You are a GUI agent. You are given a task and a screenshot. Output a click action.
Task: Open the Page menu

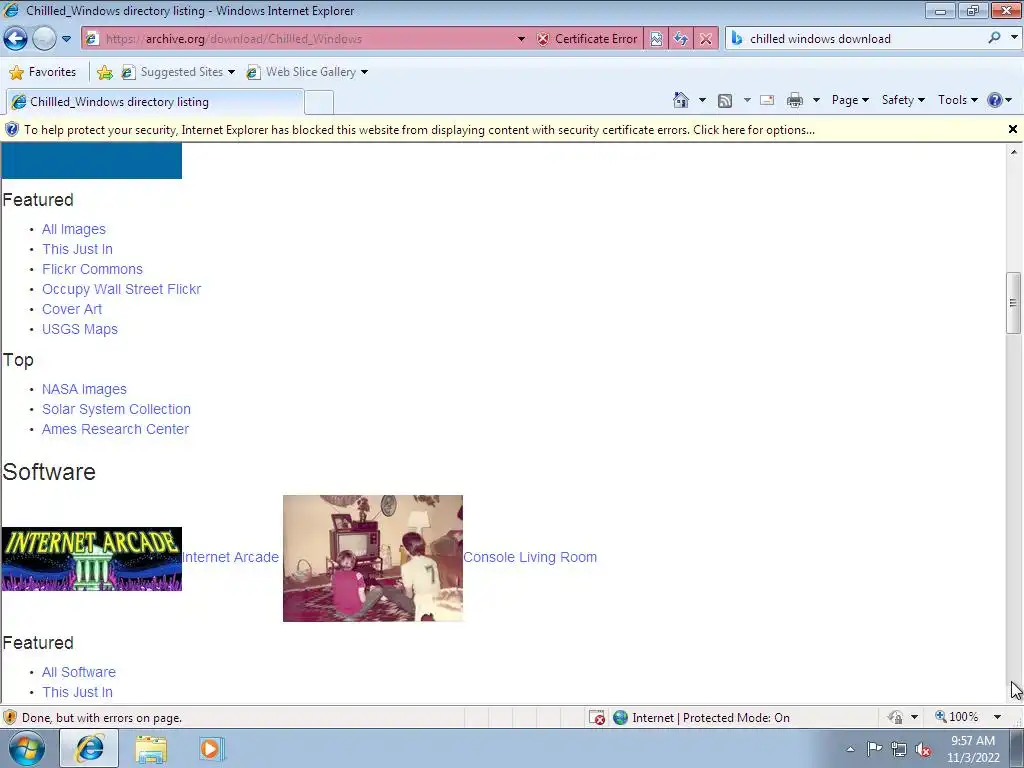pyautogui.click(x=850, y=100)
